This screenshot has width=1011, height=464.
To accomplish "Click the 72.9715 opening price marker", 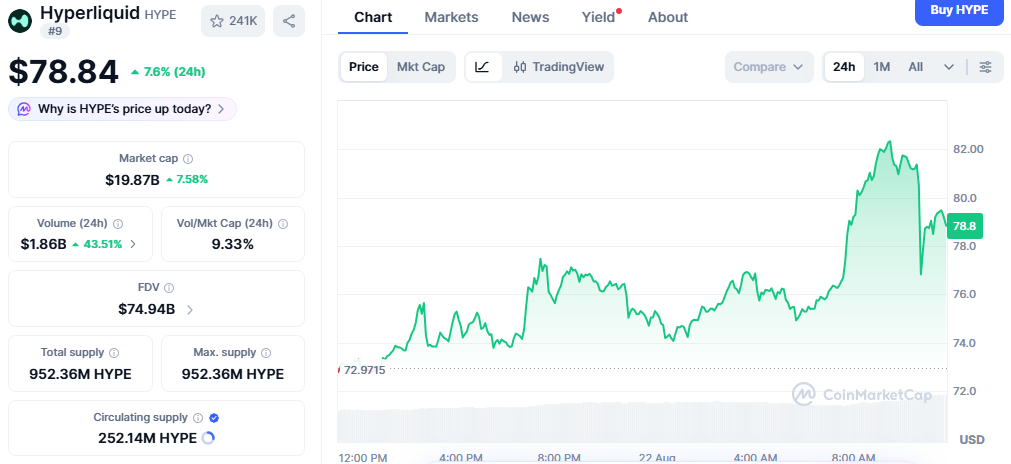I will pyautogui.click(x=364, y=370).
